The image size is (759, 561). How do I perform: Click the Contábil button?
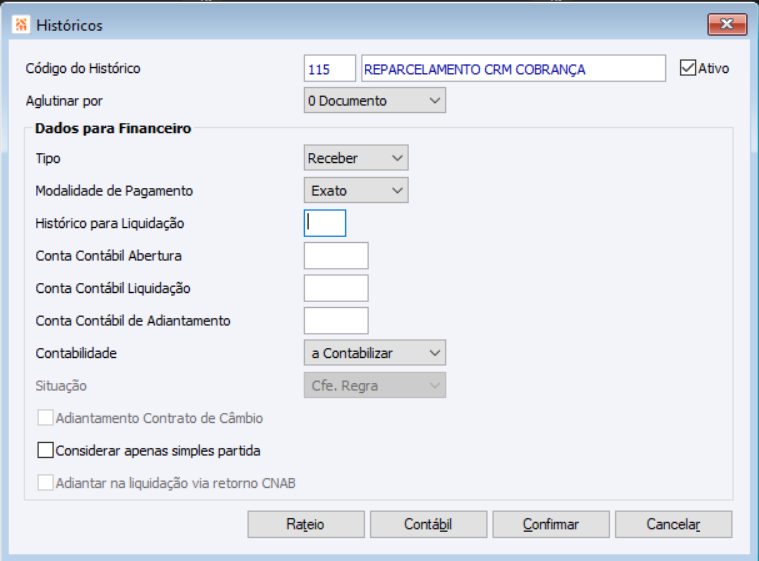pyautogui.click(x=428, y=524)
